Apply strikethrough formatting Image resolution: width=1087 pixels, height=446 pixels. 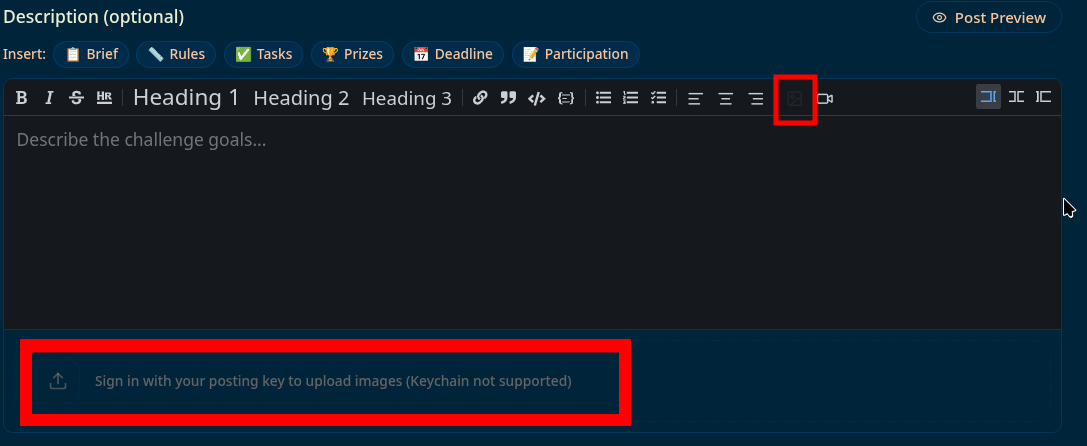pos(76,98)
